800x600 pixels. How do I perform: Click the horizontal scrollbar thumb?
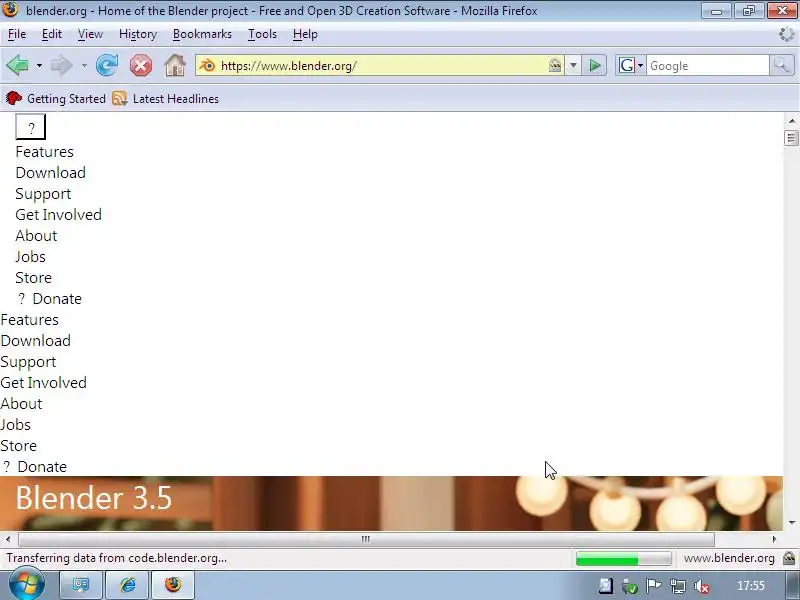366,539
